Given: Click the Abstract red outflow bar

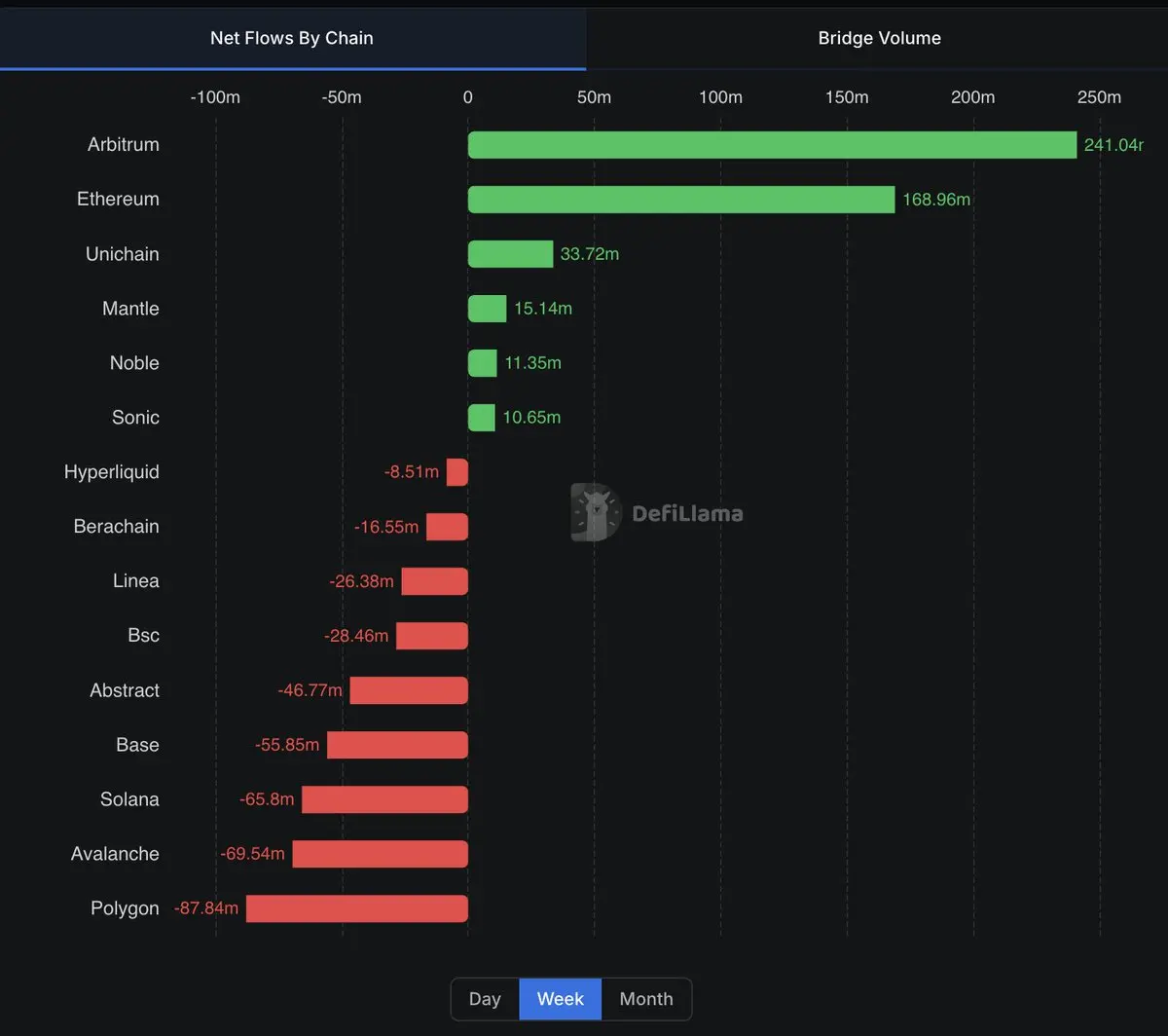Looking at the screenshot, I should click(x=409, y=690).
